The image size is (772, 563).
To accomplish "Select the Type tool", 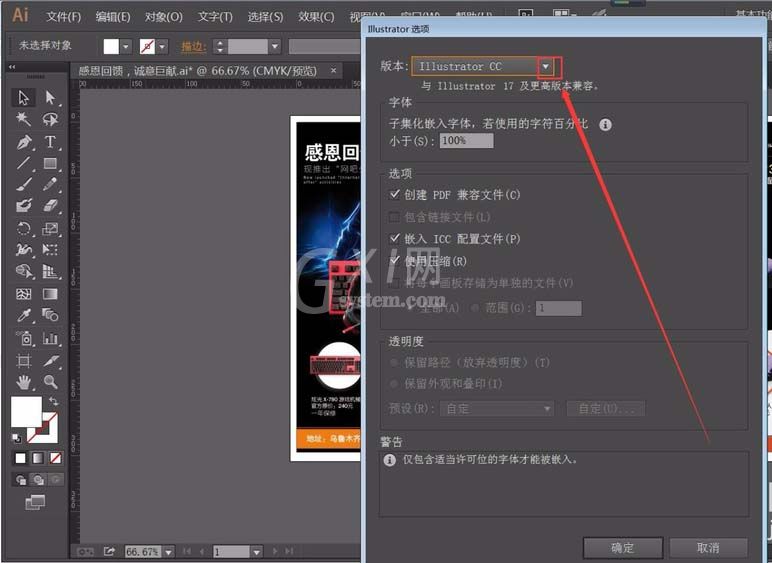I will (x=50, y=142).
